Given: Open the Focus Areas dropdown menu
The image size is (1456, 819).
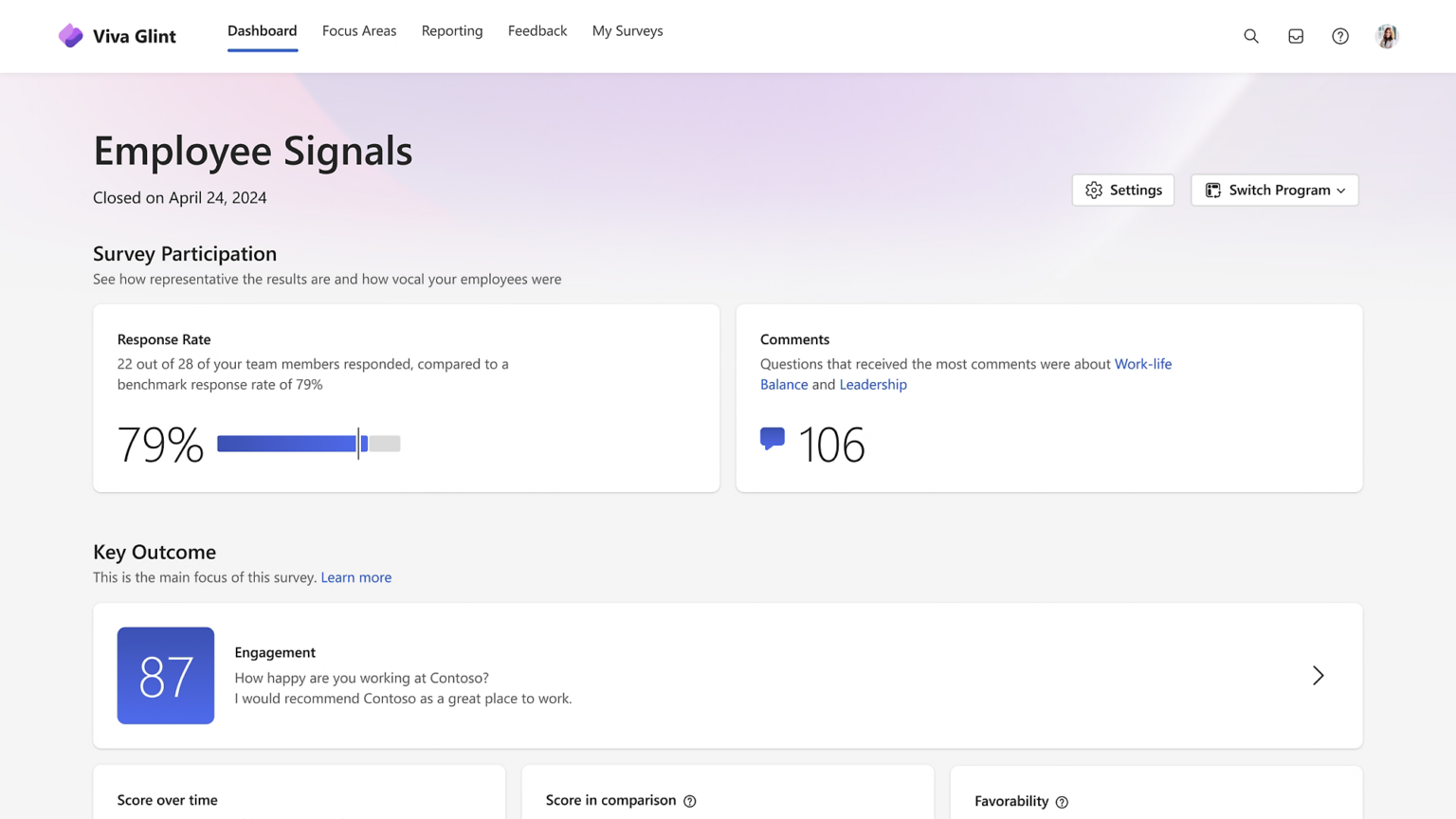Looking at the screenshot, I should coord(359,30).
